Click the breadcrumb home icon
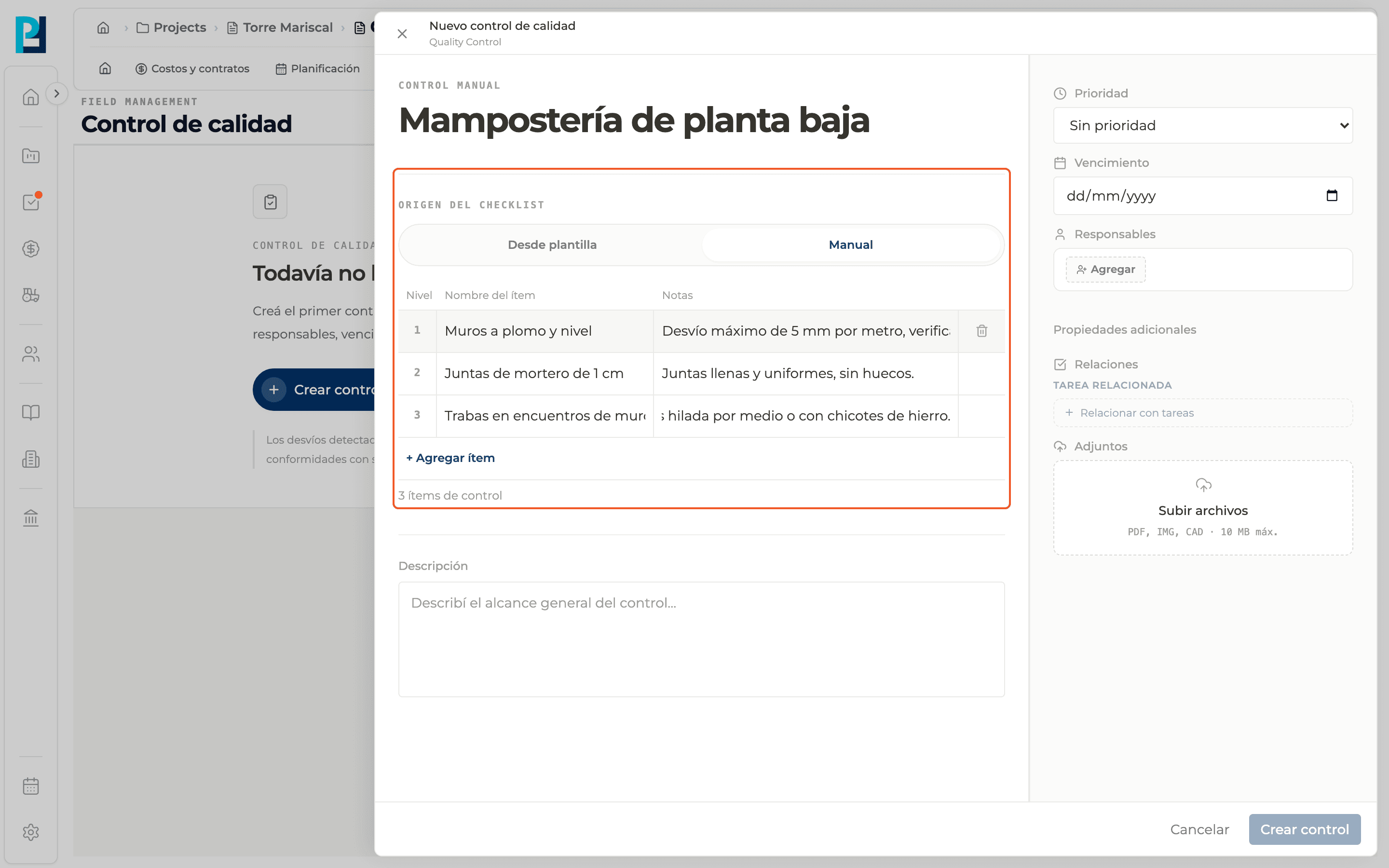 point(103,27)
